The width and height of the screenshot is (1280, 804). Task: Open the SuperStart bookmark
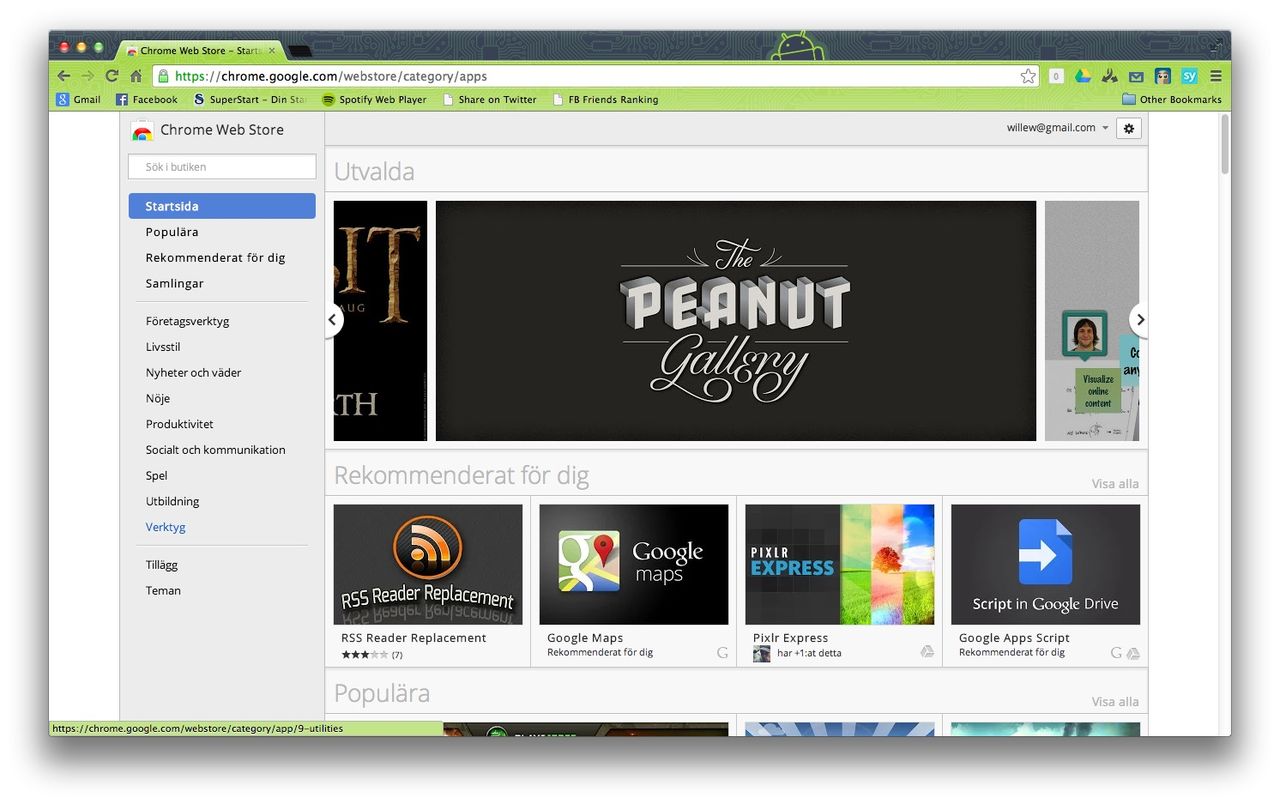click(250, 99)
